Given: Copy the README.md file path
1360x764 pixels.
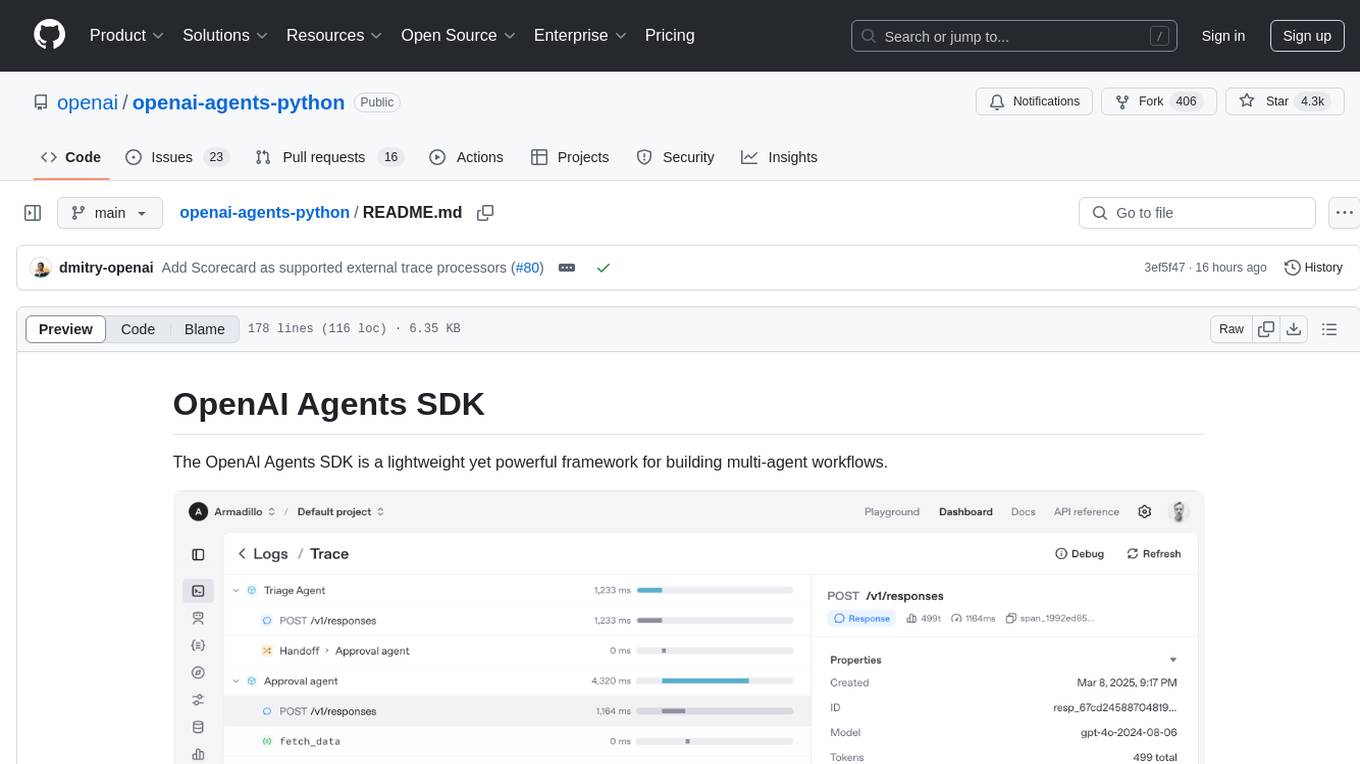Looking at the screenshot, I should (486, 213).
